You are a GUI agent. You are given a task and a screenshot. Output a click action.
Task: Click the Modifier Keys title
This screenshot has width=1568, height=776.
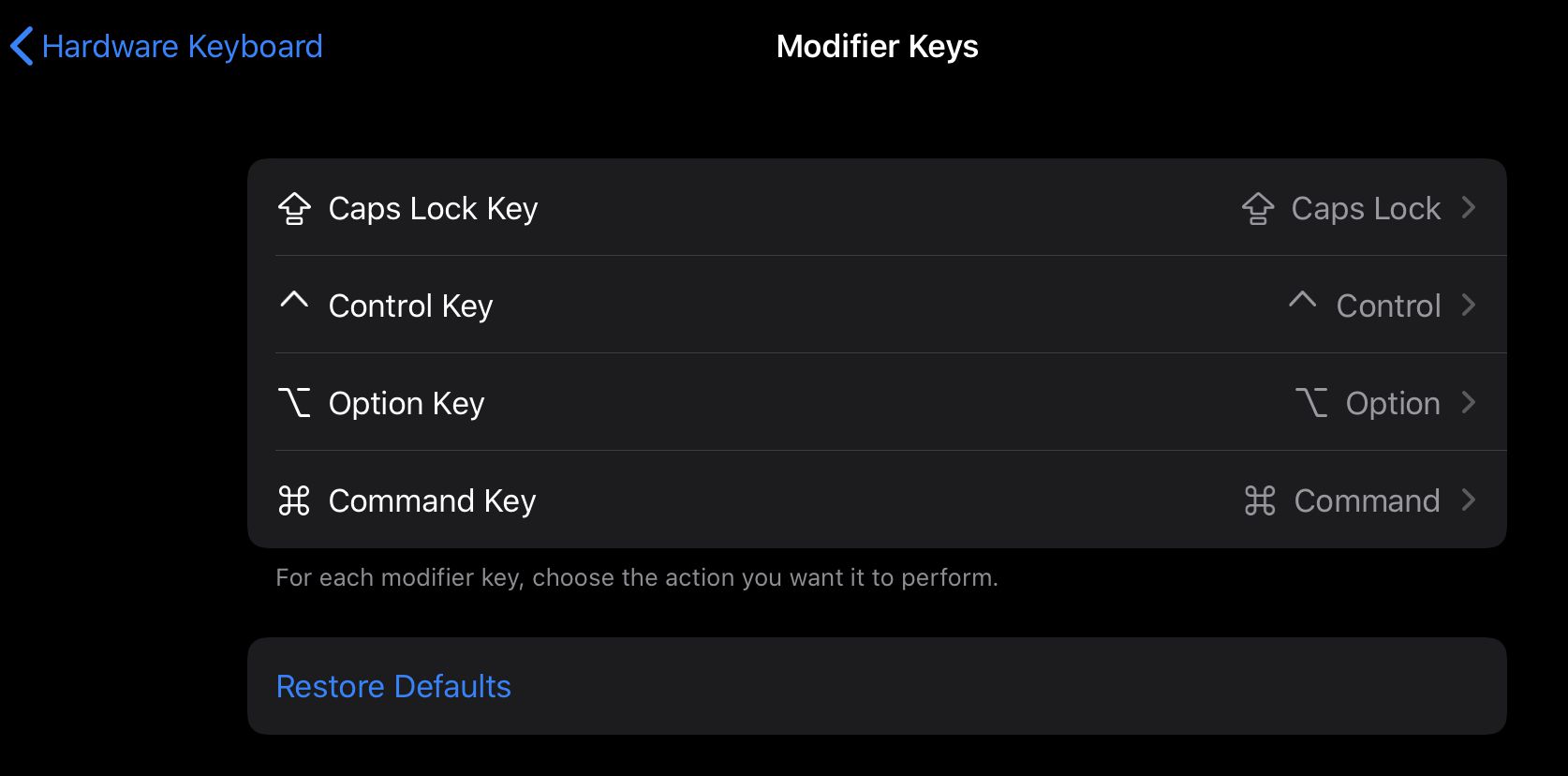coord(877,46)
